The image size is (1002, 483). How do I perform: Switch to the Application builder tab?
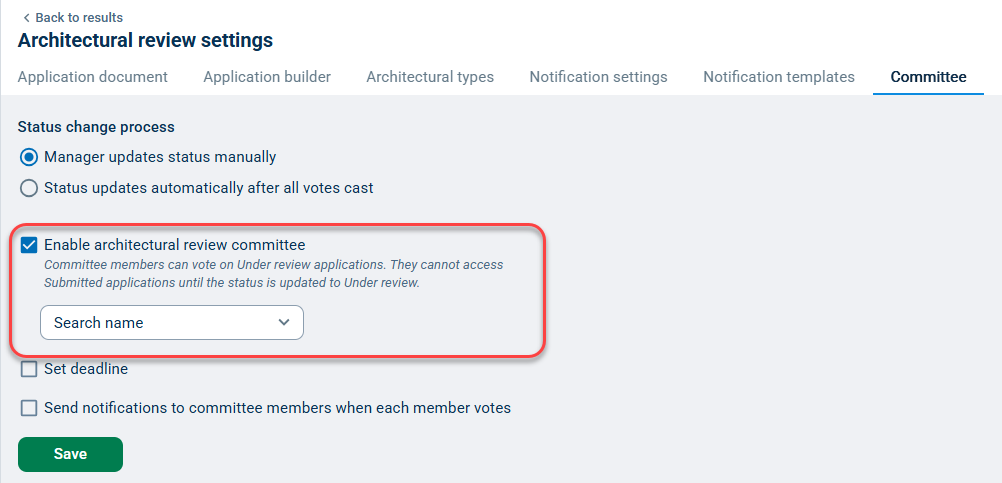click(x=267, y=77)
